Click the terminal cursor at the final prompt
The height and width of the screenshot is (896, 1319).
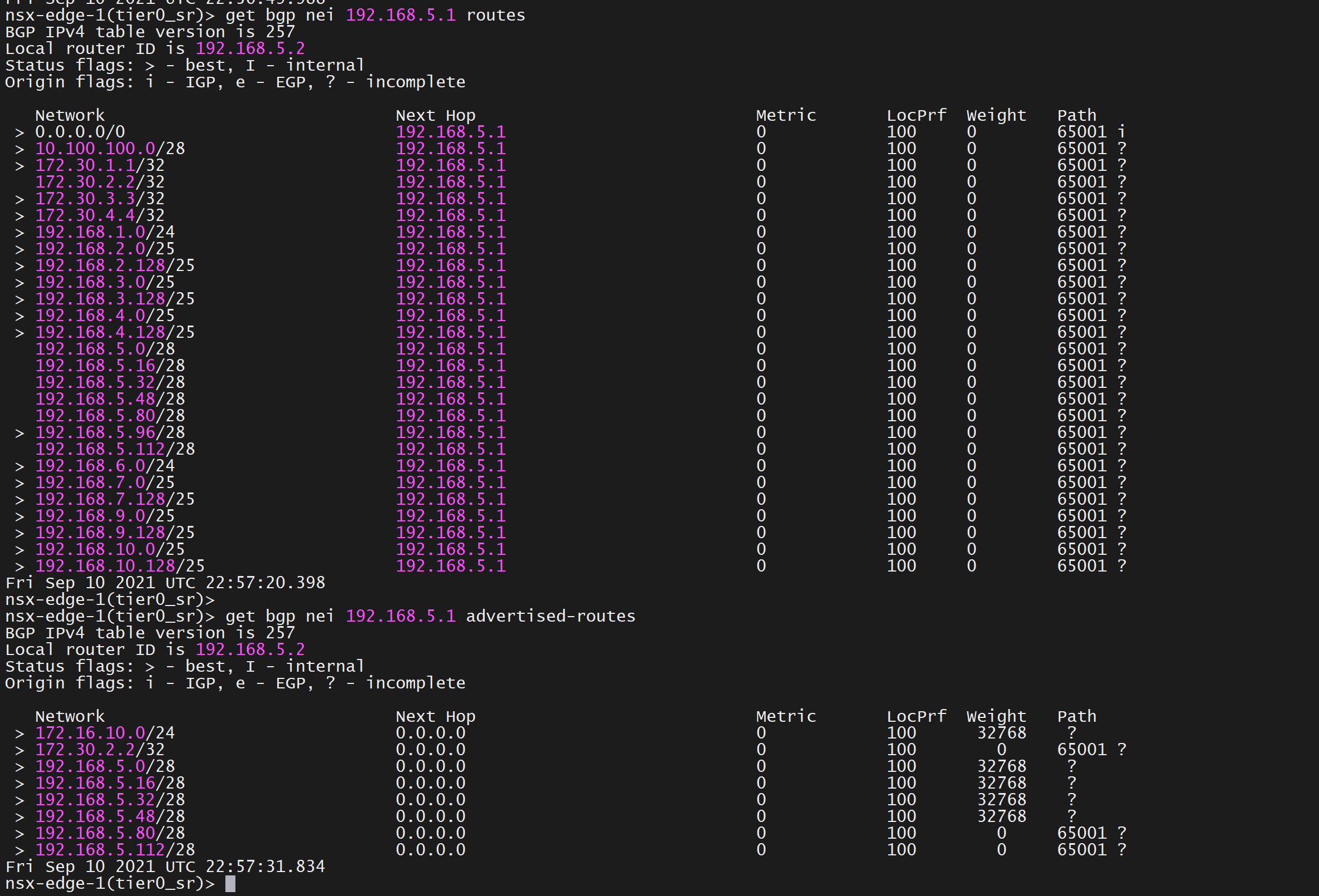click(230, 884)
